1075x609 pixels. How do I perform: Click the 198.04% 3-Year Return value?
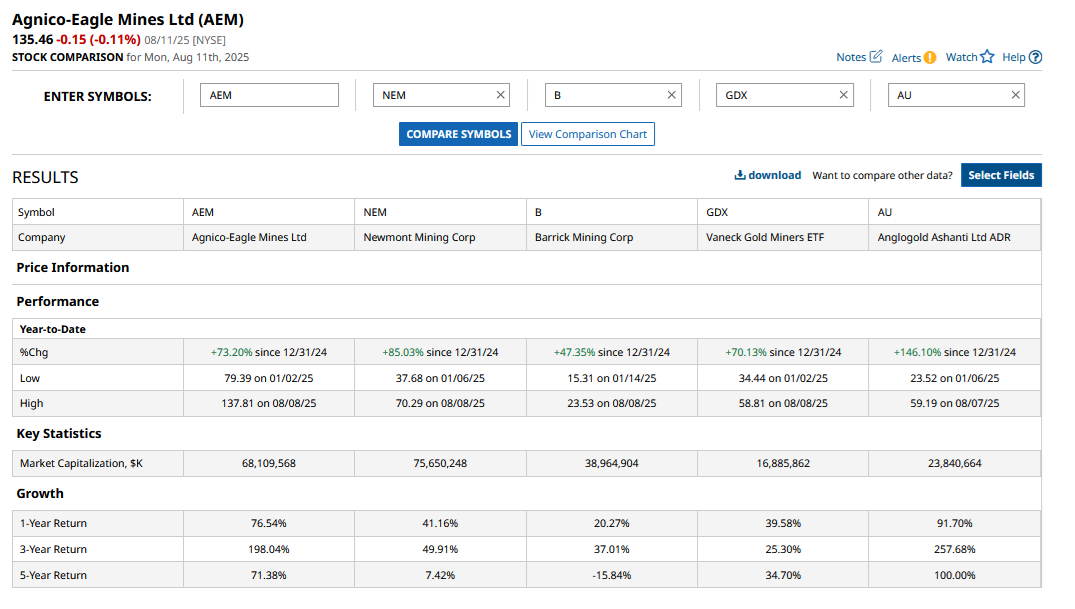[x=269, y=550]
